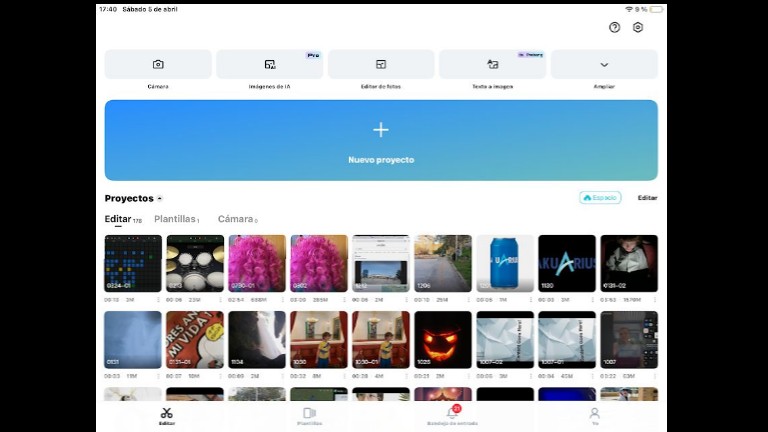Open the notifications bell inbox
Screen dimensions: 768x432
452,413
